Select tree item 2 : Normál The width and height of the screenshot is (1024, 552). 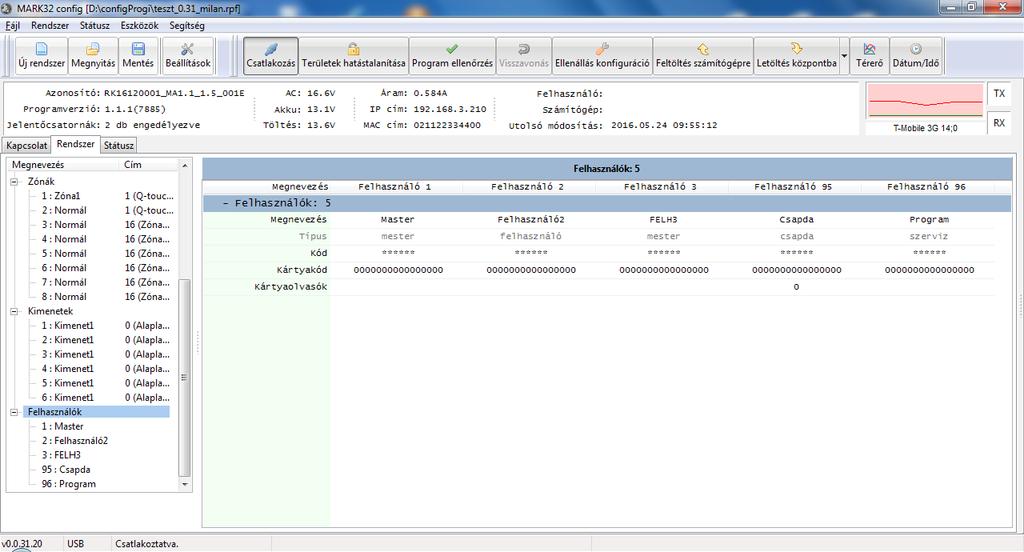pyautogui.click(x=64, y=210)
